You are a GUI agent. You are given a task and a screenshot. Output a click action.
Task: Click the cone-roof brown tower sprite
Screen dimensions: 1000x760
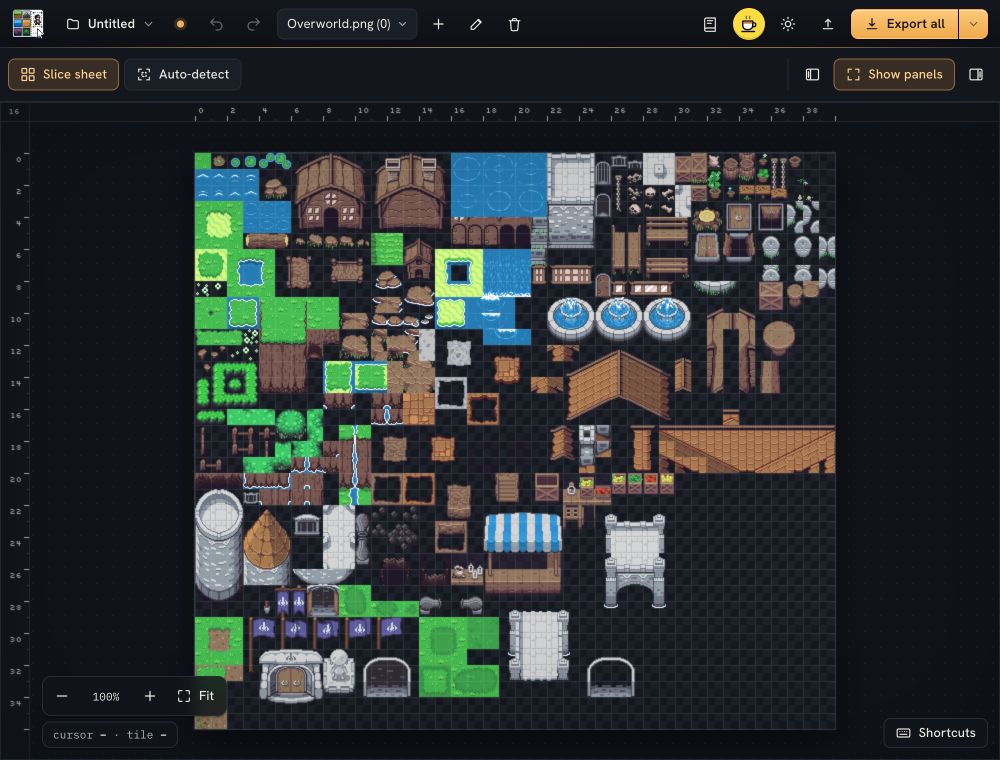click(267, 547)
